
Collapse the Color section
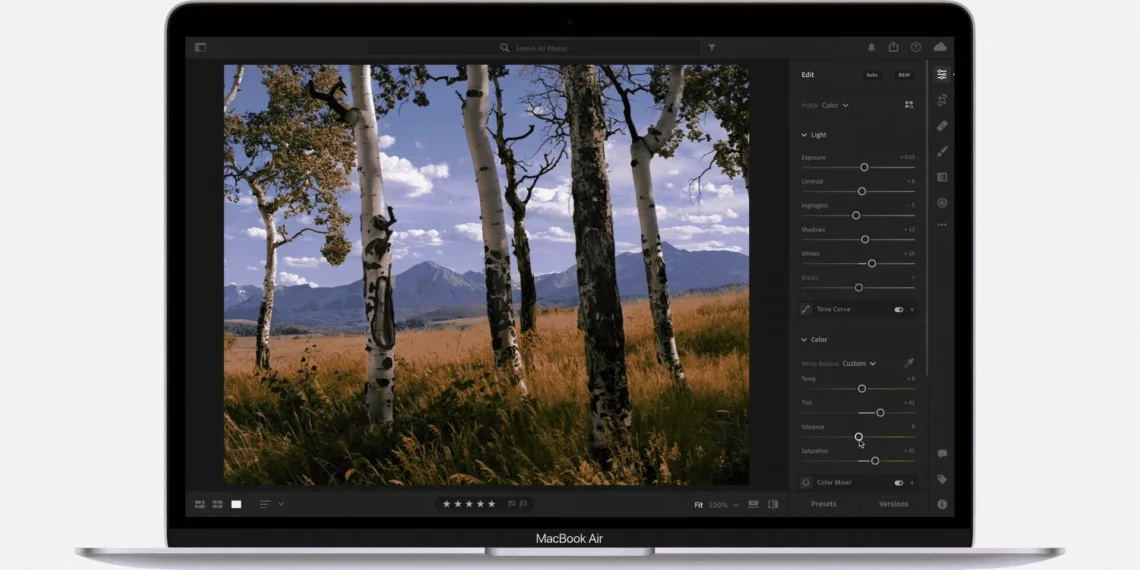tap(804, 340)
